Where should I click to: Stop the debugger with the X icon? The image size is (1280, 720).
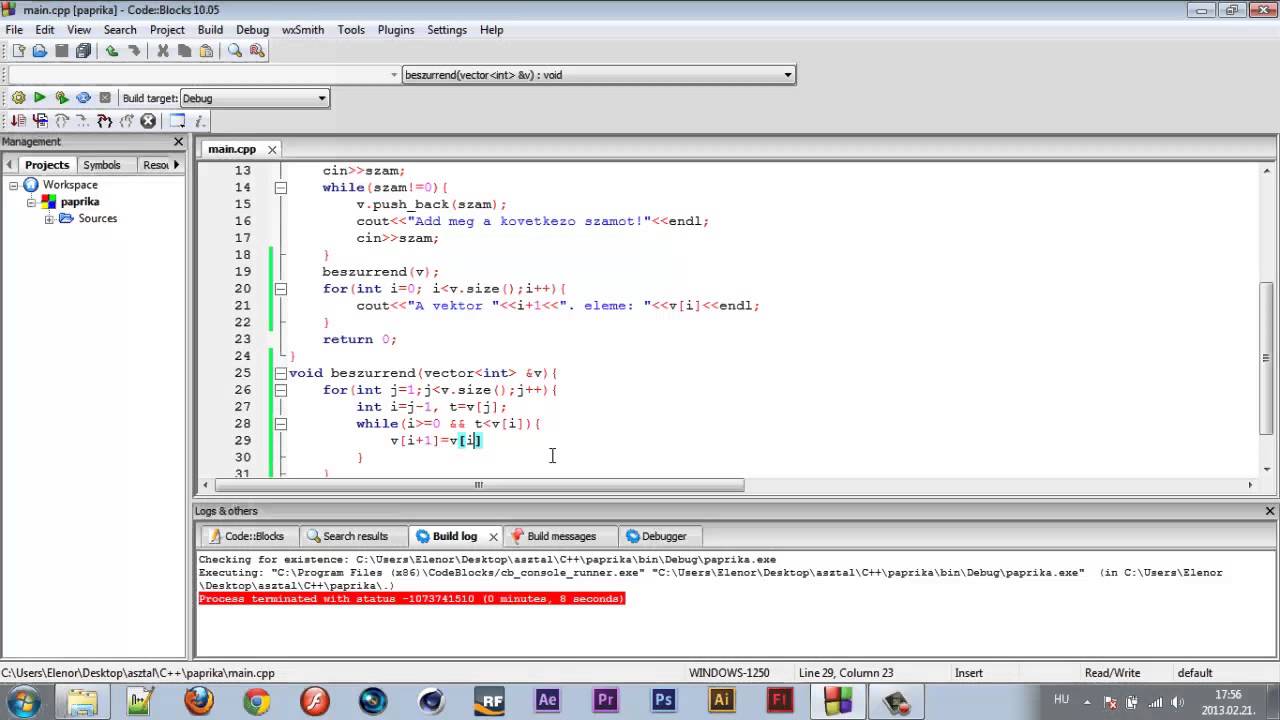(148, 121)
